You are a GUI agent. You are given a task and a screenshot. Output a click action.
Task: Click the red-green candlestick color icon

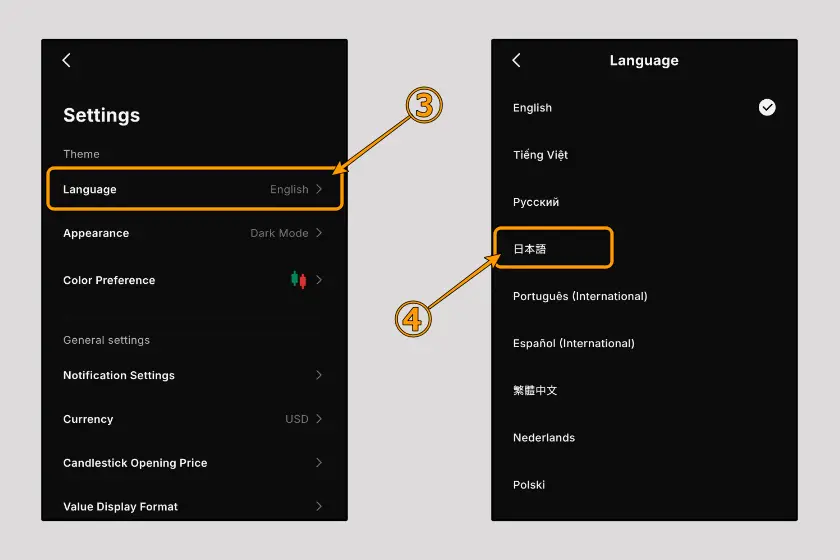click(298, 280)
